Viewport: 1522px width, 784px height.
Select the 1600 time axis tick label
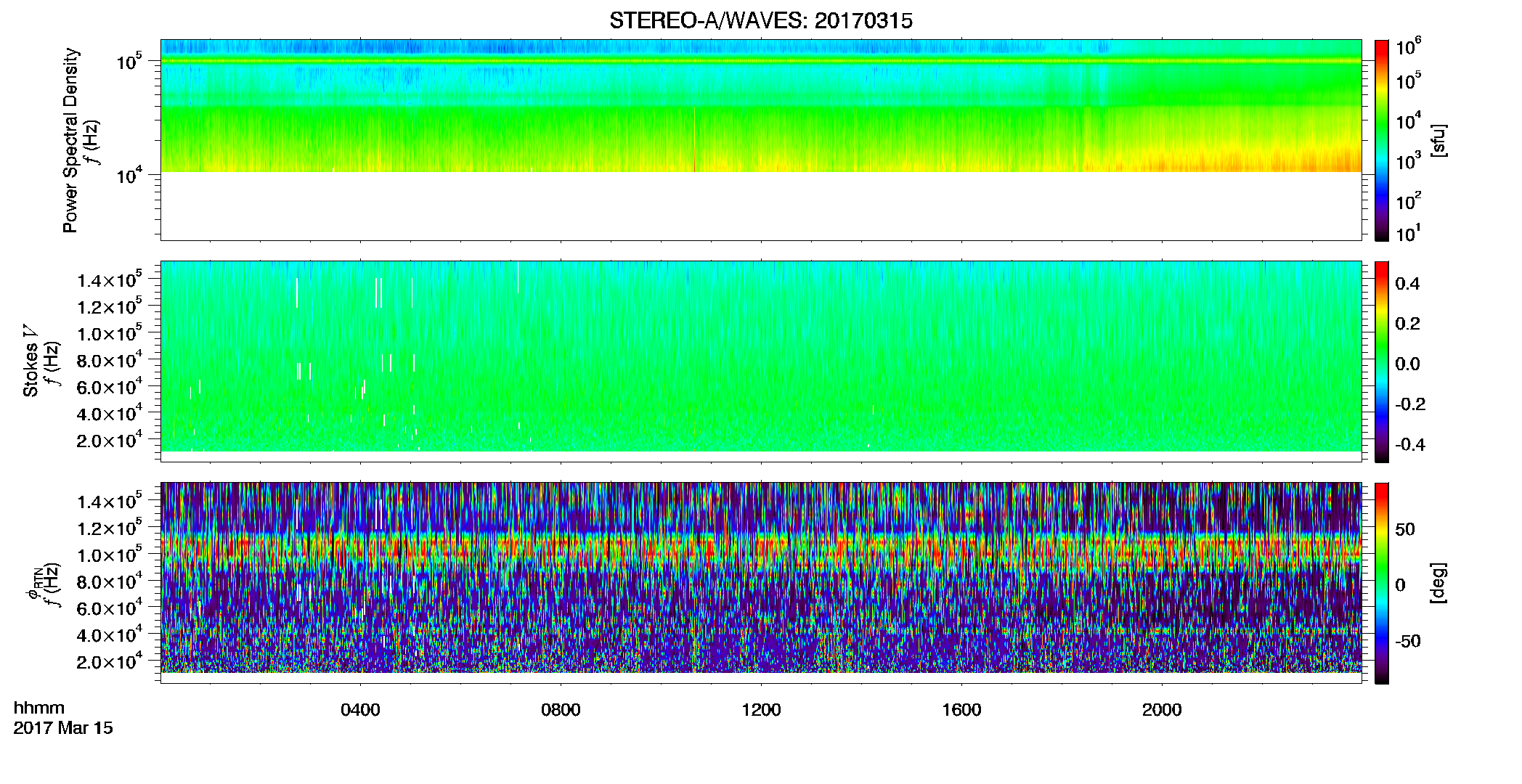[961, 710]
